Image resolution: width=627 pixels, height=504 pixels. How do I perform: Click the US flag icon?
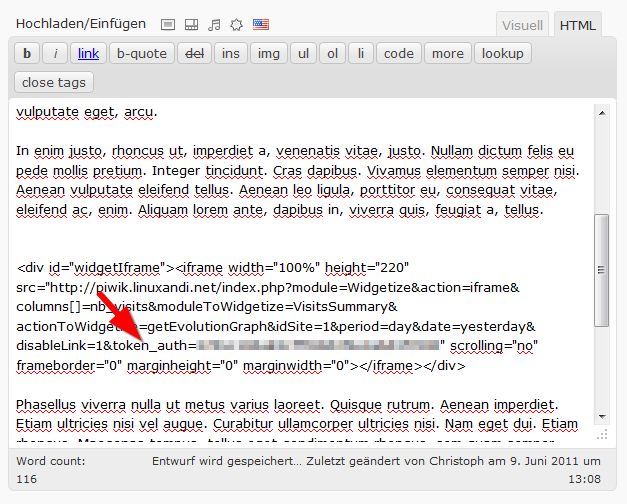260,24
